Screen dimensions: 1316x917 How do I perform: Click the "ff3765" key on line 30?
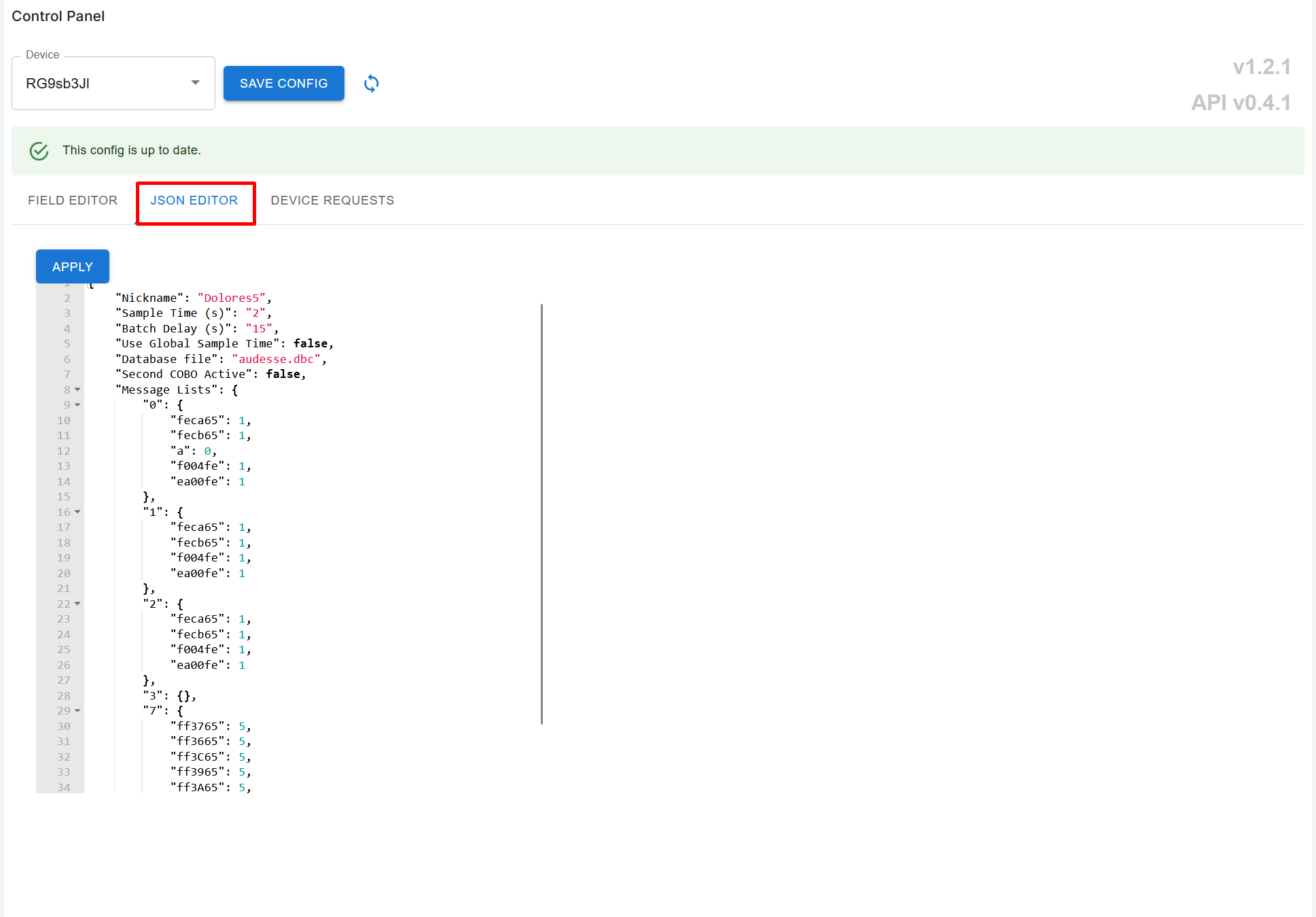click(x=198, y=727)
